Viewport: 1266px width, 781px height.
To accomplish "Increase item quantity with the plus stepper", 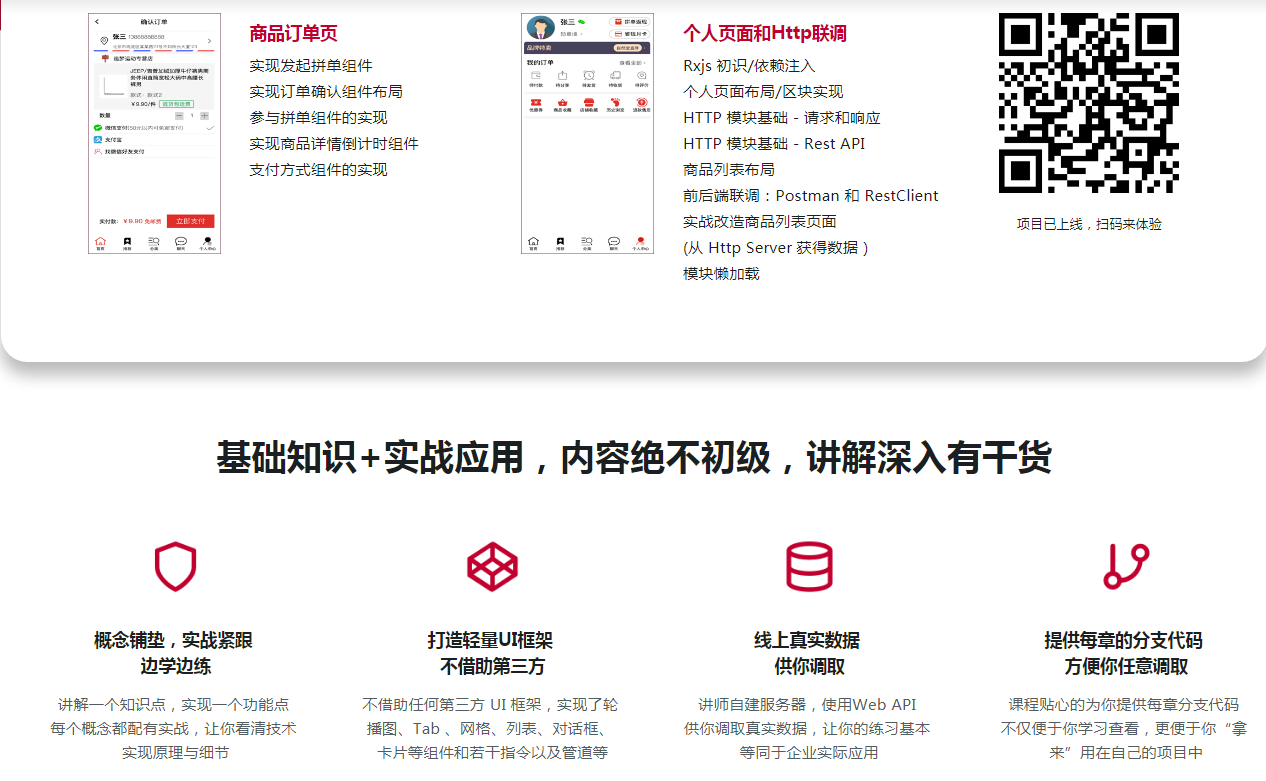I will (205, 116).
